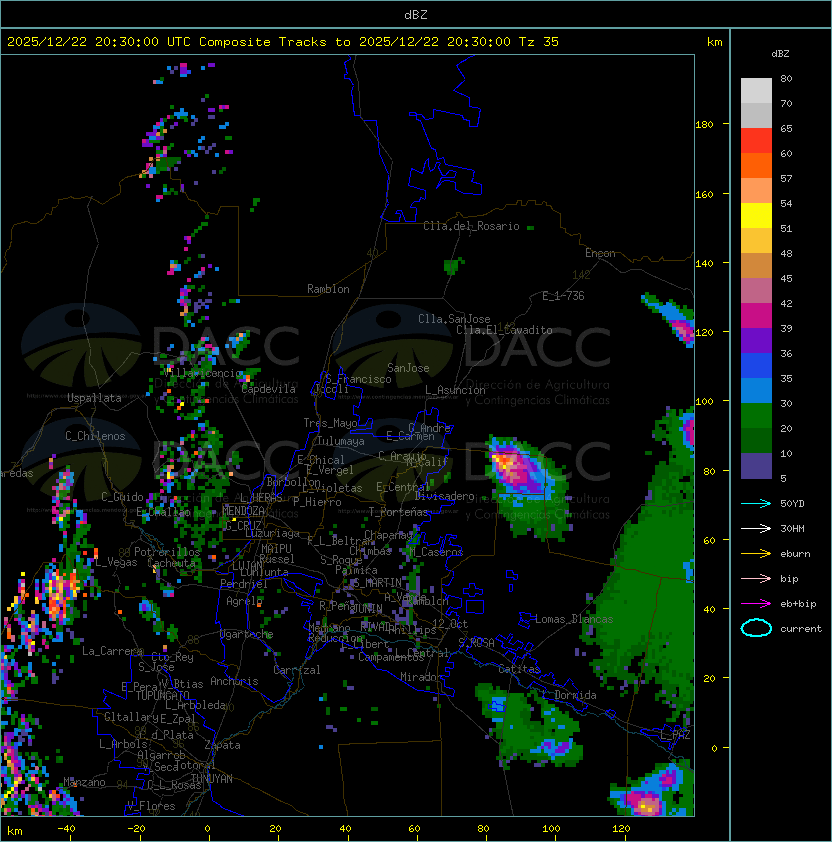Screen dimensions: 832x842
Task: Click the 'Catitas' map label
Action: point(519,669)
